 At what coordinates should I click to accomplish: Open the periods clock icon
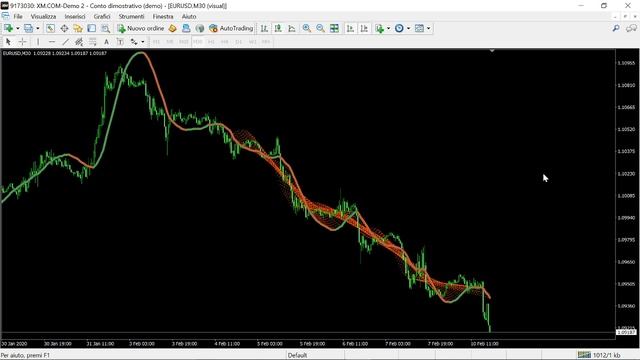[x=399, y=28]
